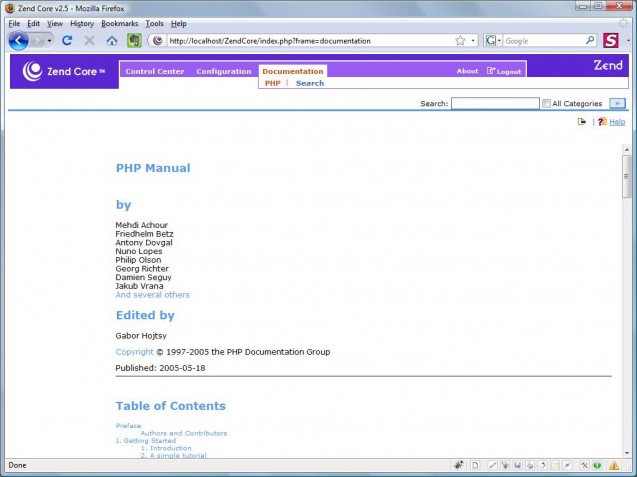Click the pencil edit status bar icon
The width and height of the screenshot is (637, 477).
[x=492, y=465]
